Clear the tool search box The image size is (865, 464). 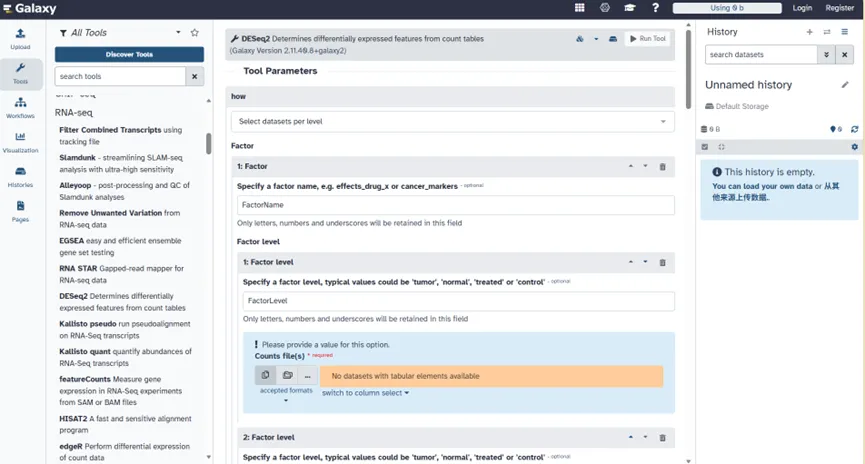click(x=195, y=77)
